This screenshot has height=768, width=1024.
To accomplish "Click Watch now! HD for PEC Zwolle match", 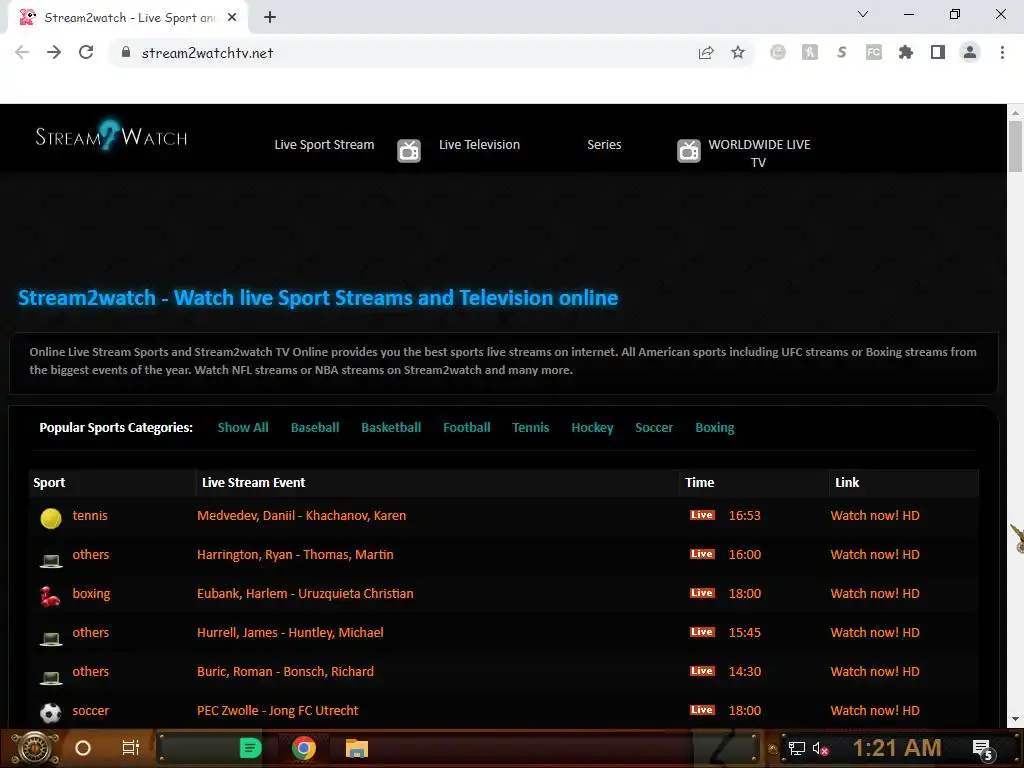I will tap(874, 711).
